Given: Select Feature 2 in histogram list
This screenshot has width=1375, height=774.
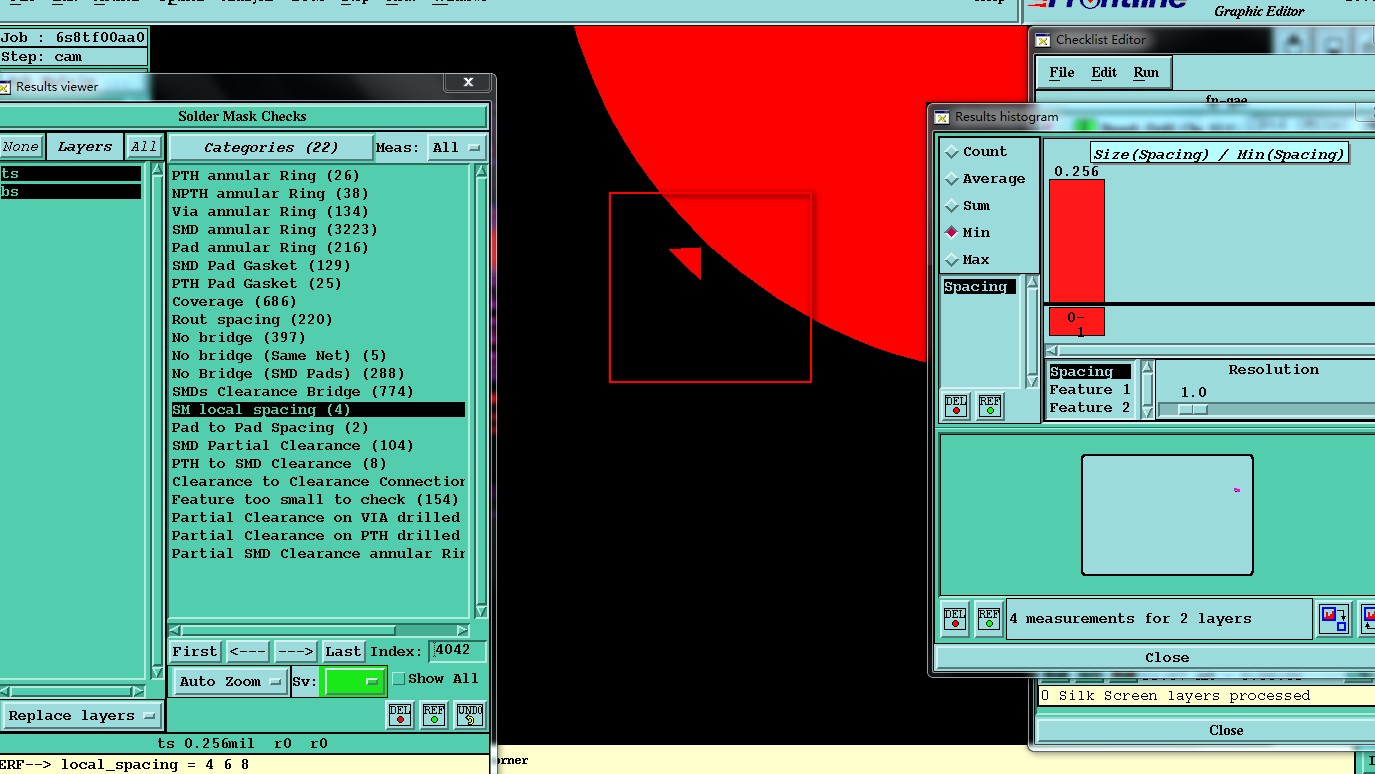Looking at the screenshot, I should [x=1090, y=408].
